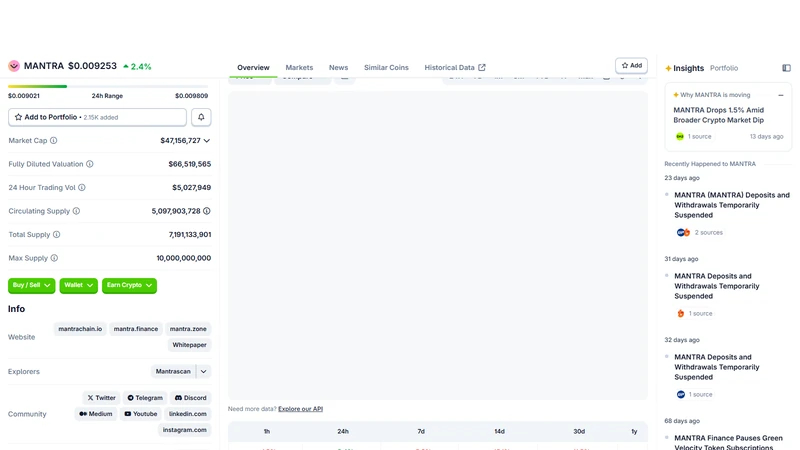Open the mantrachain.io website link

80,329
